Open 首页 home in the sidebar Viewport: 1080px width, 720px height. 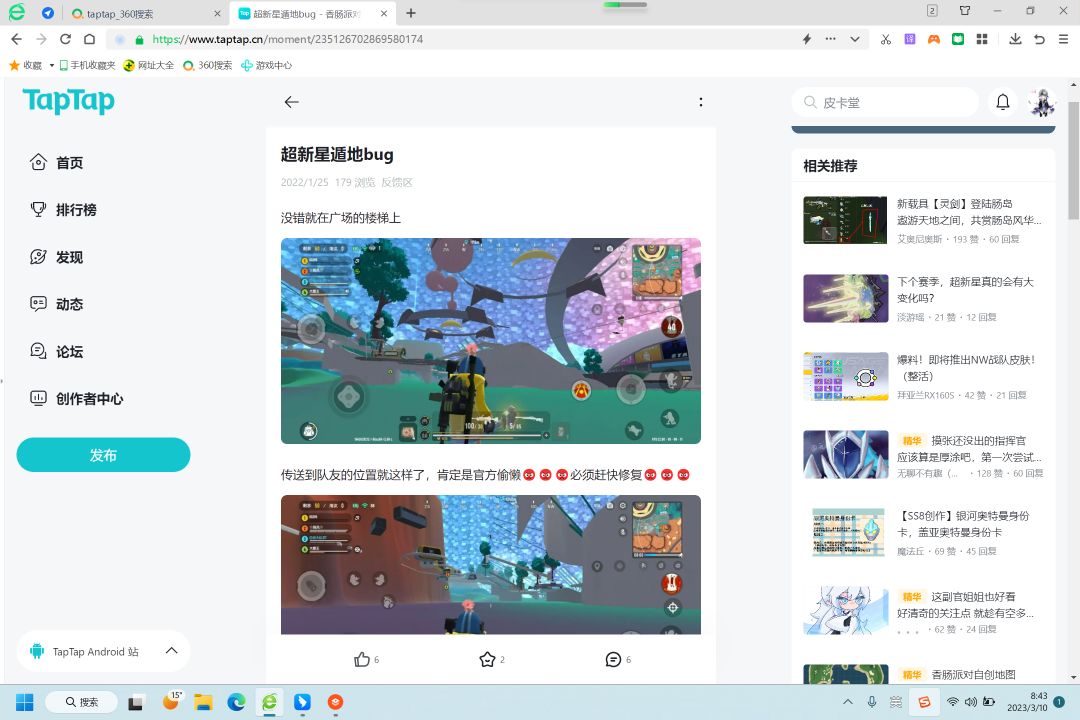(x=56, y=163)
